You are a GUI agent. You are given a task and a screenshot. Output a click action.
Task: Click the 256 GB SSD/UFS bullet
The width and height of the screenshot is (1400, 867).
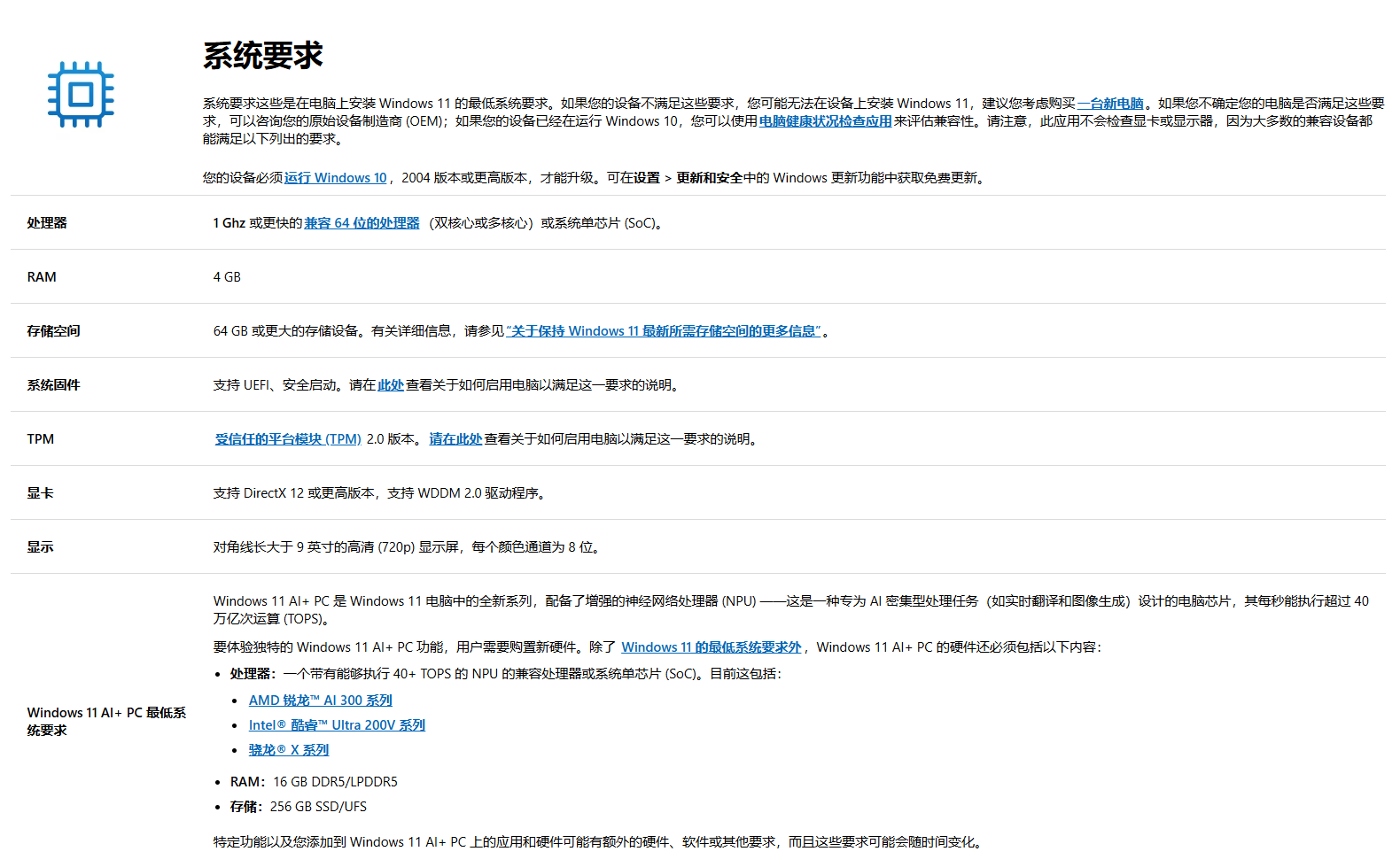point(299,807)
